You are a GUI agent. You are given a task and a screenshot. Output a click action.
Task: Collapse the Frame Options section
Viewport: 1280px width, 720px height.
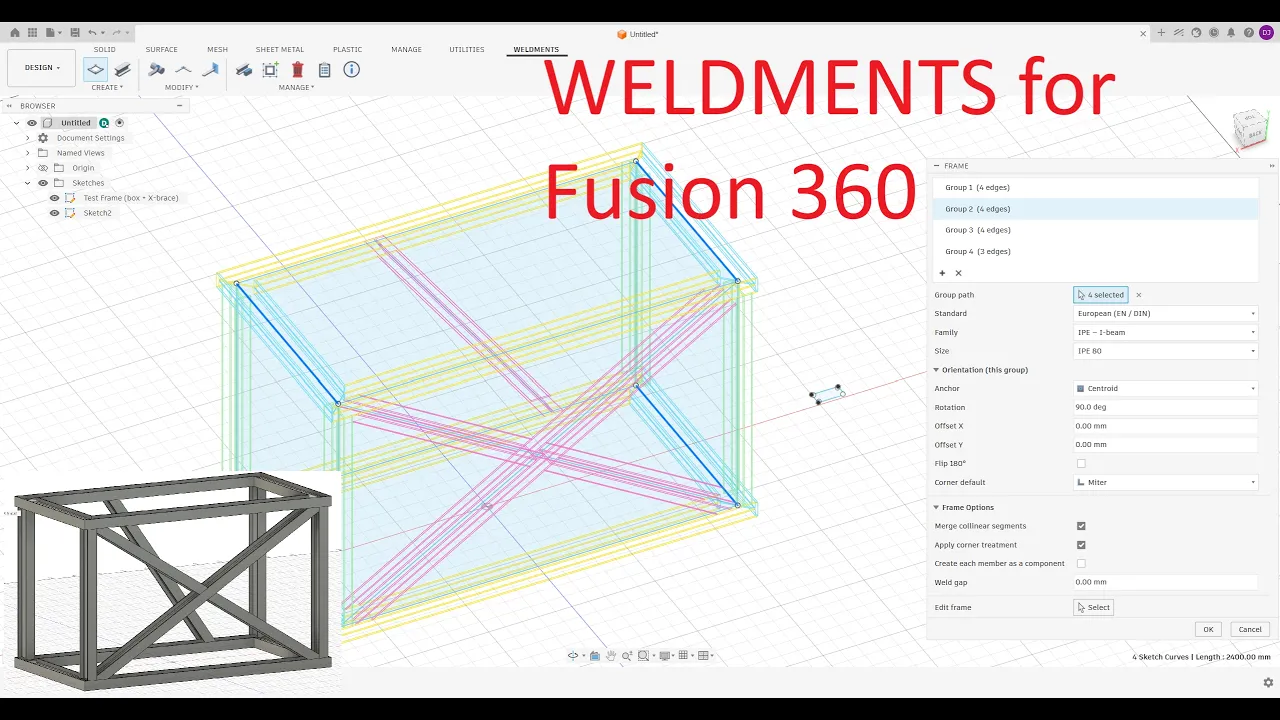click(937, 507)
